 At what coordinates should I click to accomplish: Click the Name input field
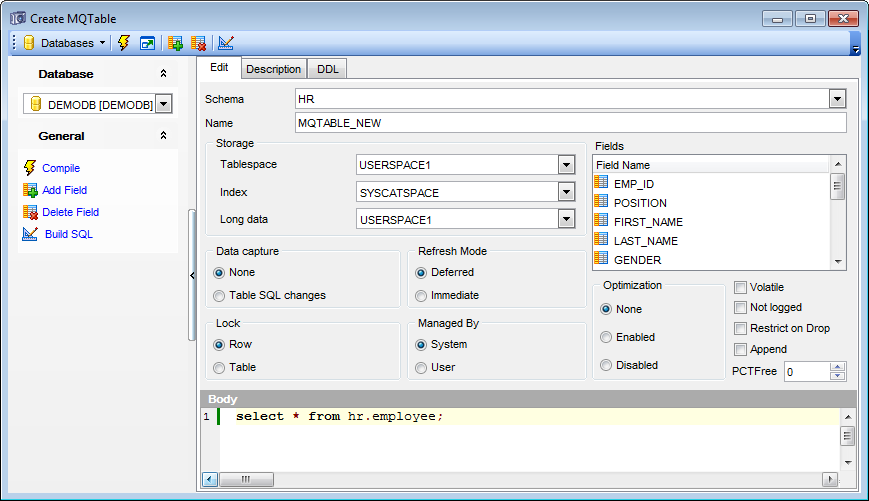pos(571,123)
